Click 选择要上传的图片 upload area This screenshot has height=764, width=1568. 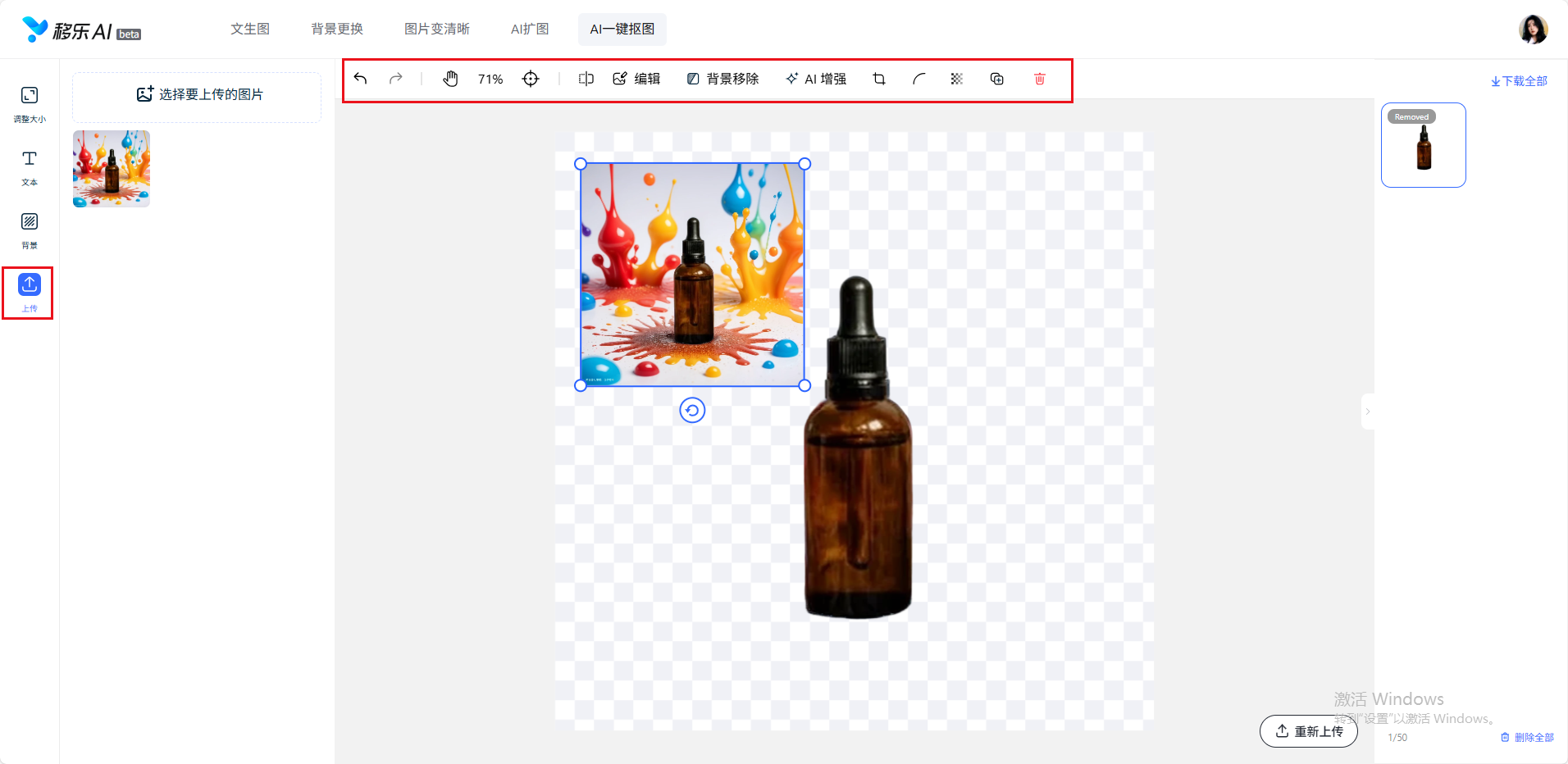pos(197,97)
